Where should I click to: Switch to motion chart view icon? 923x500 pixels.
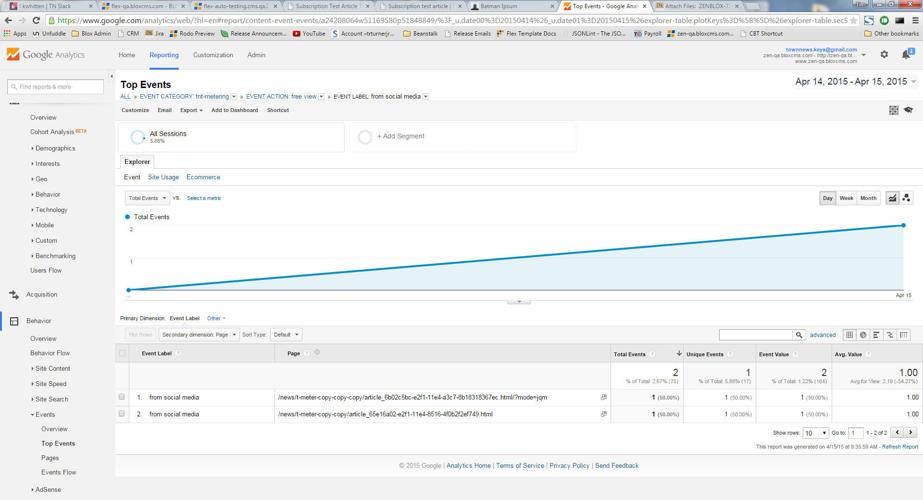[x=906, y=198]
